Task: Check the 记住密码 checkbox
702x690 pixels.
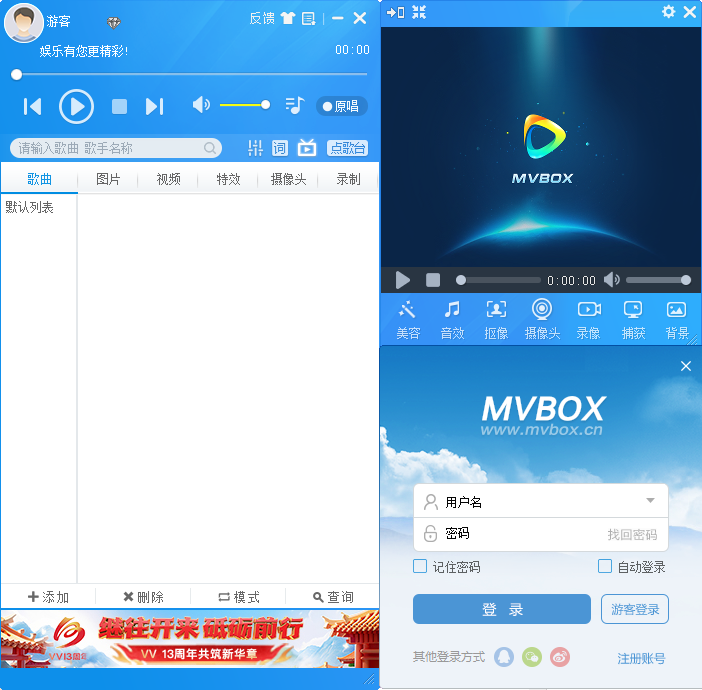Action: (419, 566)
